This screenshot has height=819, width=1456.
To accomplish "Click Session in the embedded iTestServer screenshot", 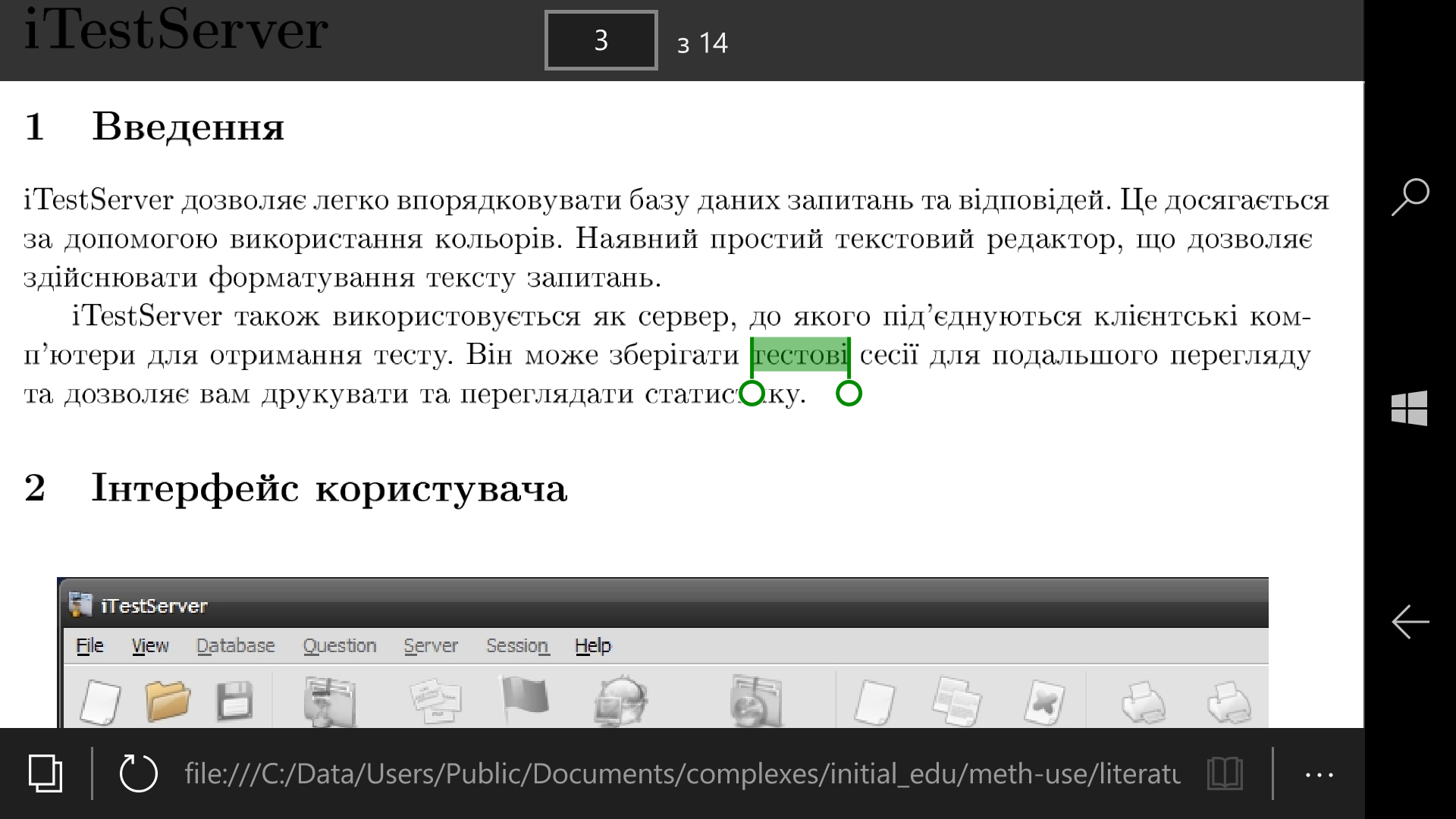I will 517,645.
